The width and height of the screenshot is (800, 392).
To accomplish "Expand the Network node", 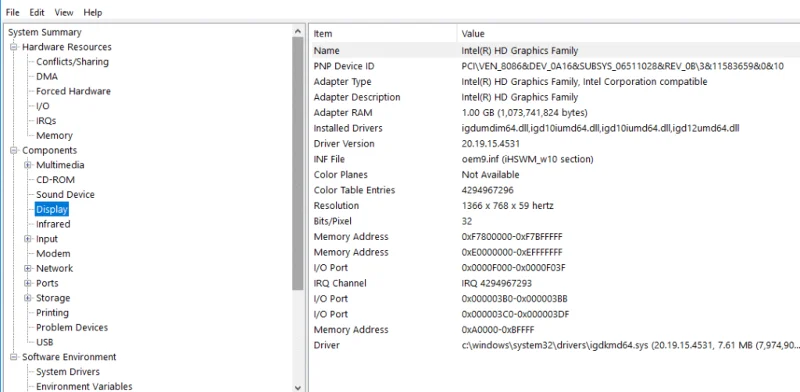I will 28,269.
